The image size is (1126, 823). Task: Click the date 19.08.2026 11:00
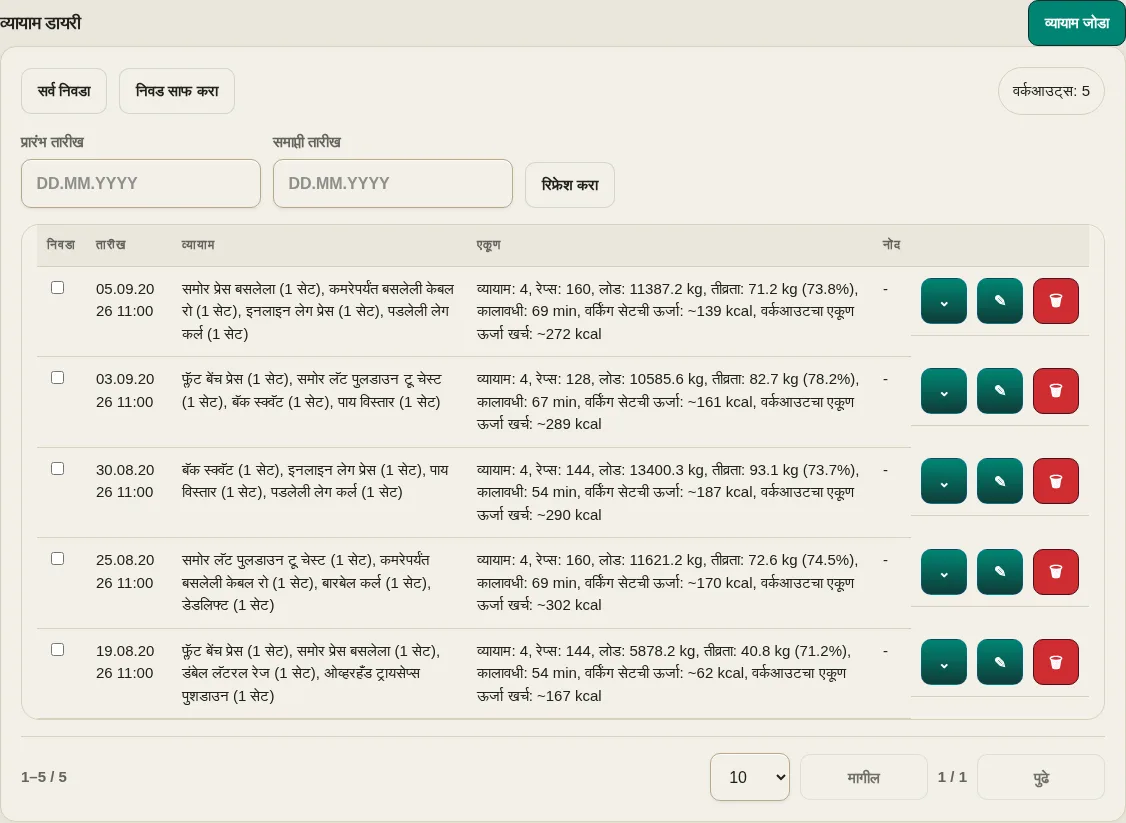tap(125, 662)
